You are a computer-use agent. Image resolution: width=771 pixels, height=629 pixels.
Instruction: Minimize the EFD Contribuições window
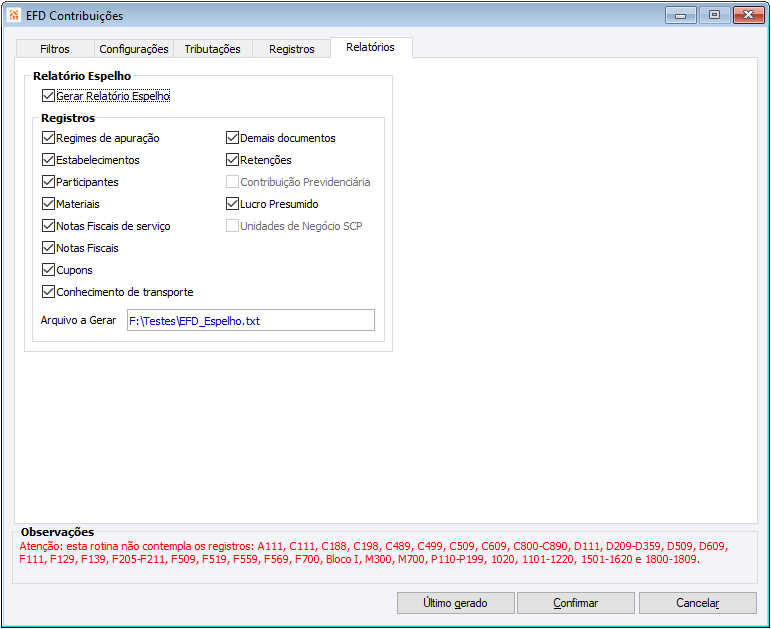pos(681,15)
